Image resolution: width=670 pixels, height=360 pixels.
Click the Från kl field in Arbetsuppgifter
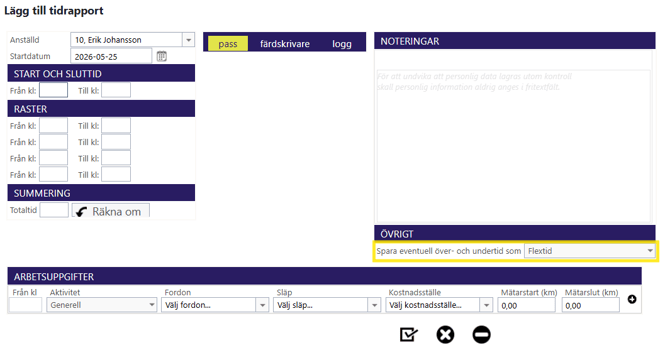click(25, 305)
